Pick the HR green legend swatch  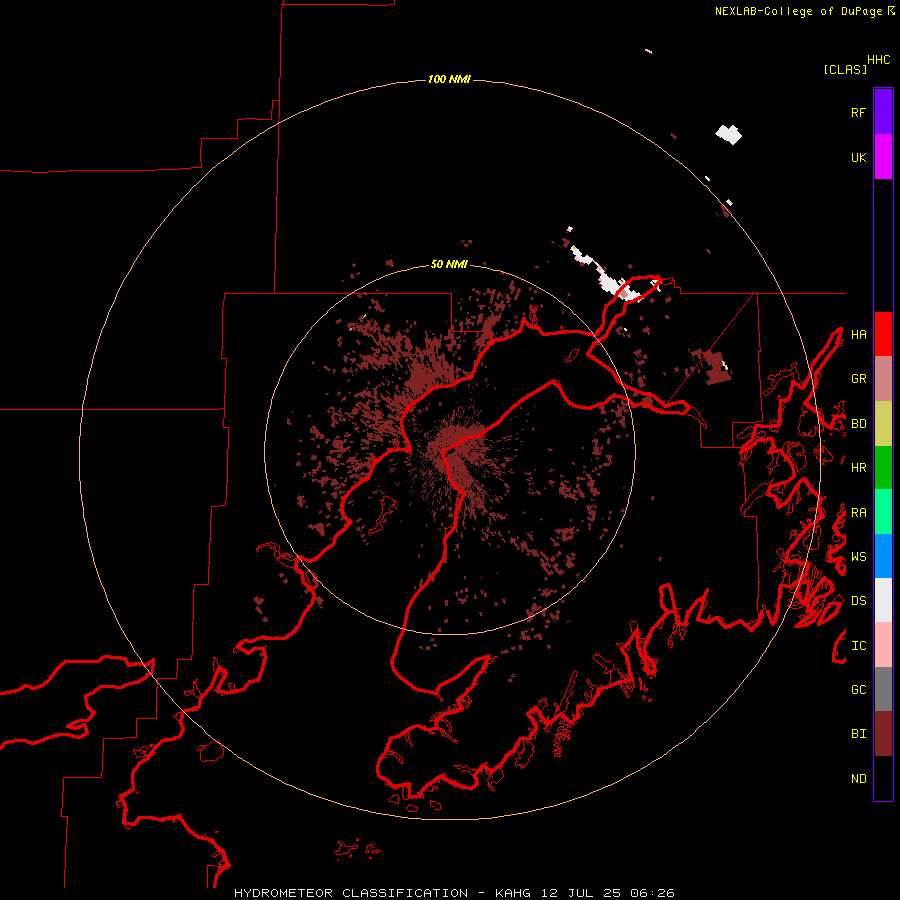883,468
